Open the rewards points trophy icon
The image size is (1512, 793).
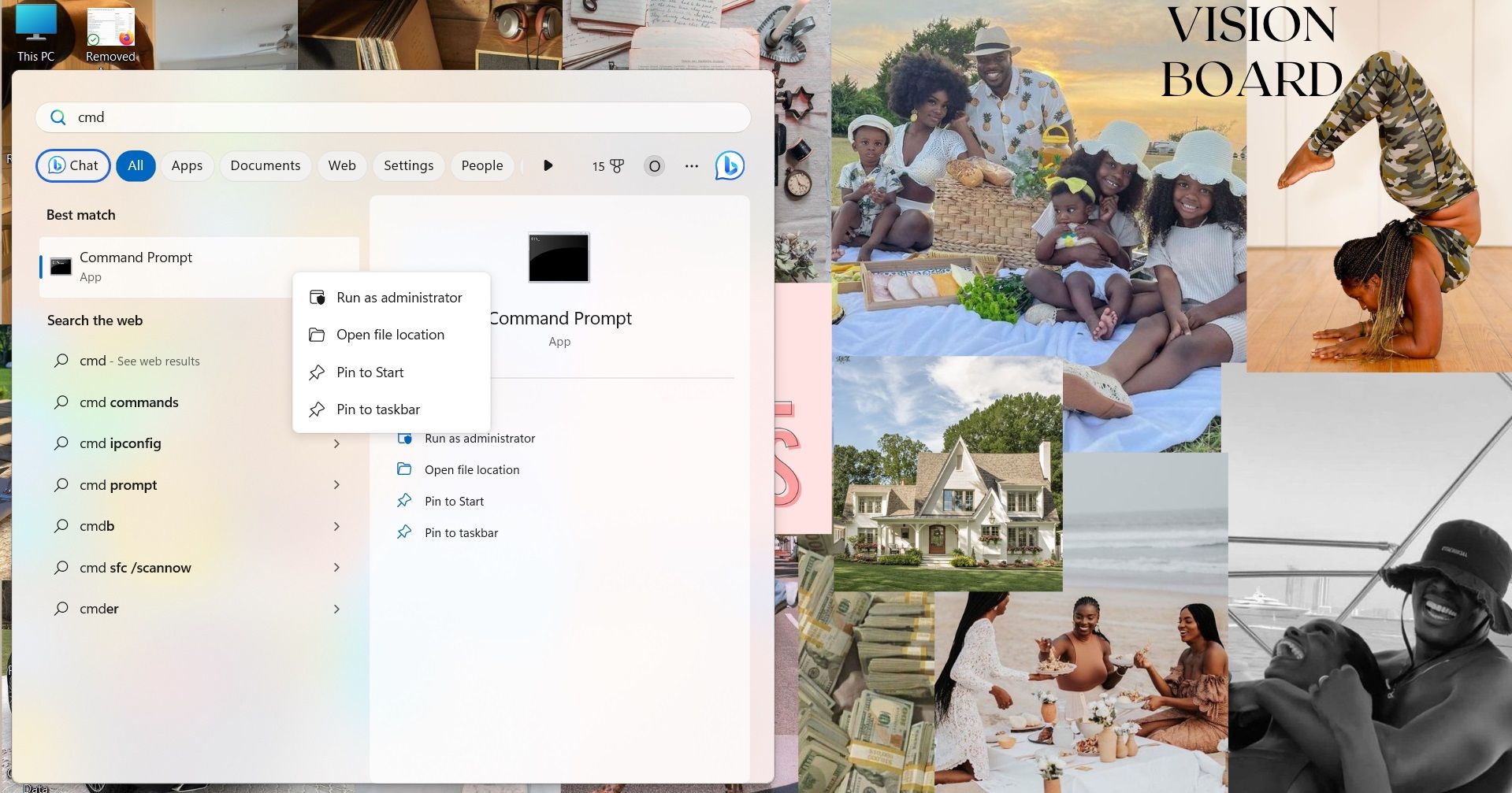[x=607, y=166]
